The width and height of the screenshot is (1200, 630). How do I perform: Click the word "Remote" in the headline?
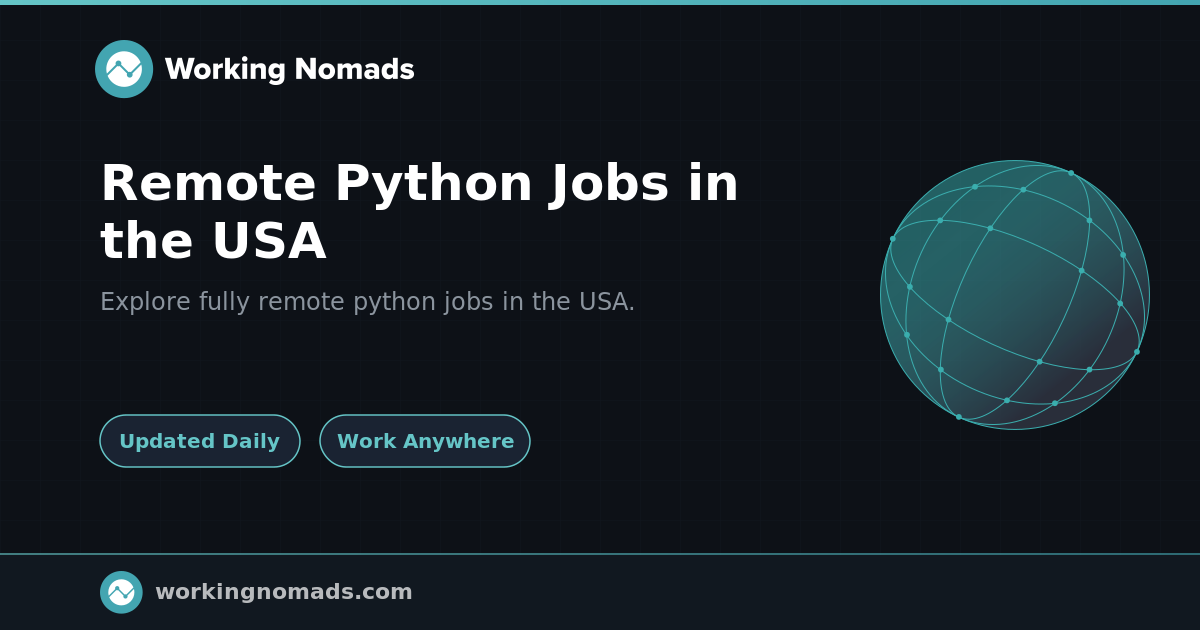208,184
